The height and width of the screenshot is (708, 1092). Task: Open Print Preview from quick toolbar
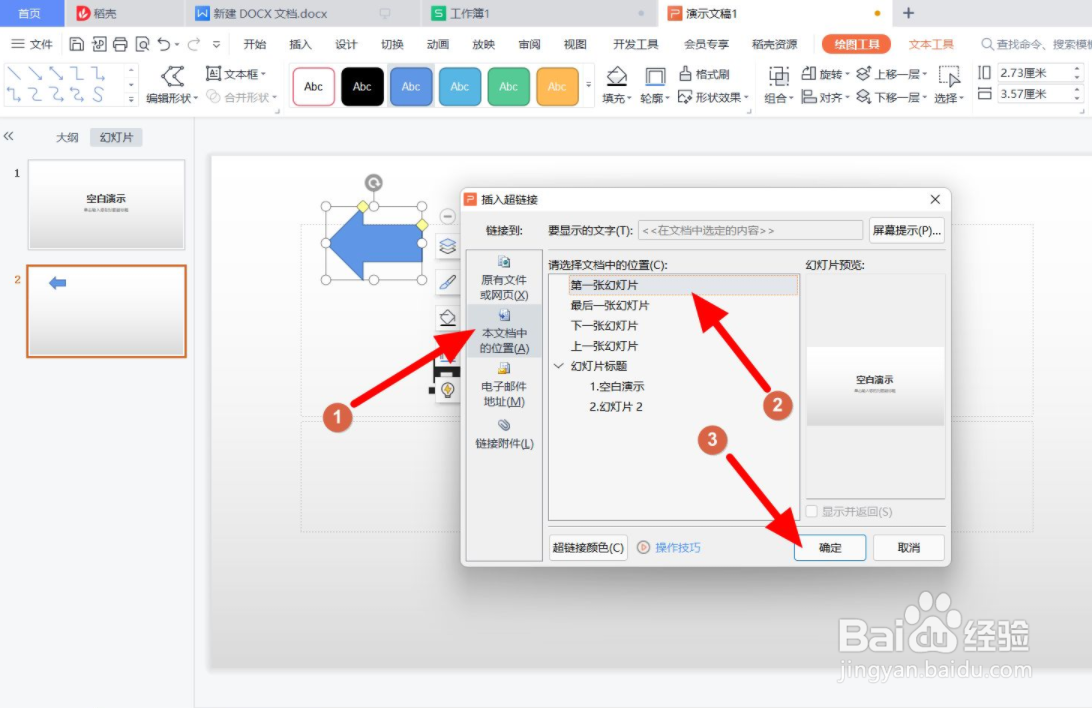click(x=143, y=45)
